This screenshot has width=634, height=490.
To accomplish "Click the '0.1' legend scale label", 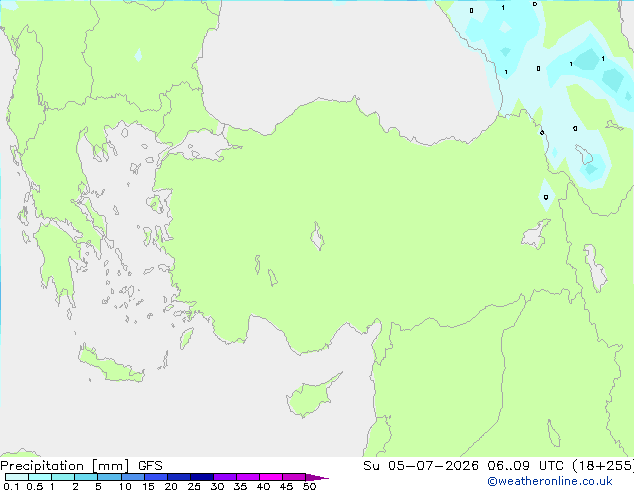I will [x=11, y=486].
